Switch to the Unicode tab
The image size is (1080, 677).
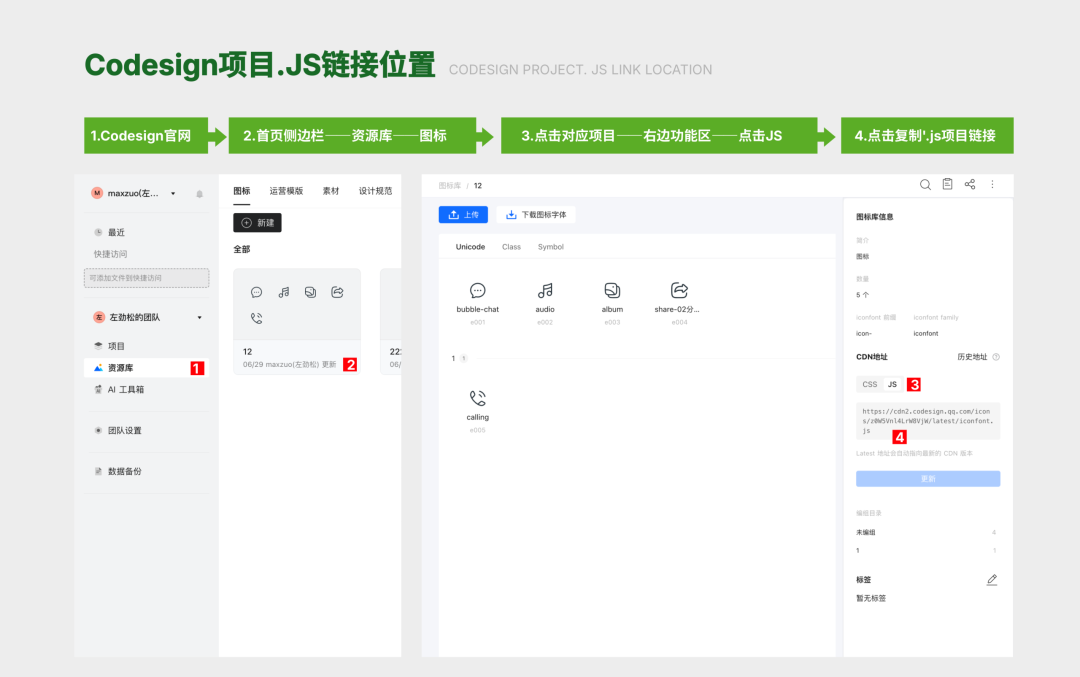coord(470,247)
